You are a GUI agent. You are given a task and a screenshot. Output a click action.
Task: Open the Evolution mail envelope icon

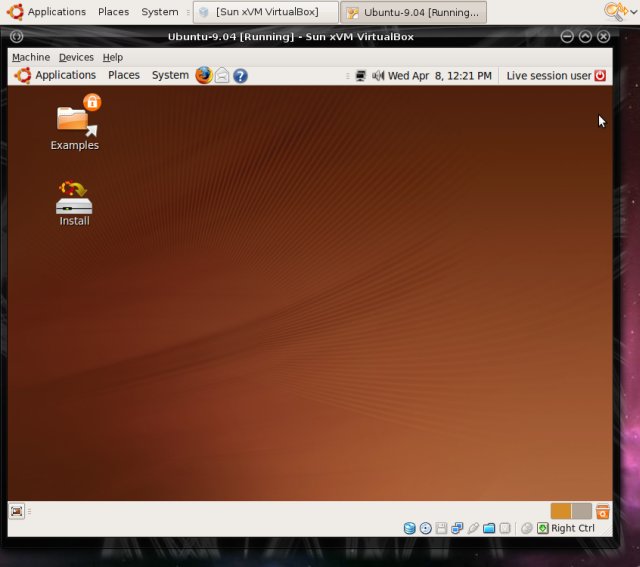pyautogui.click(x=222, y=75)
